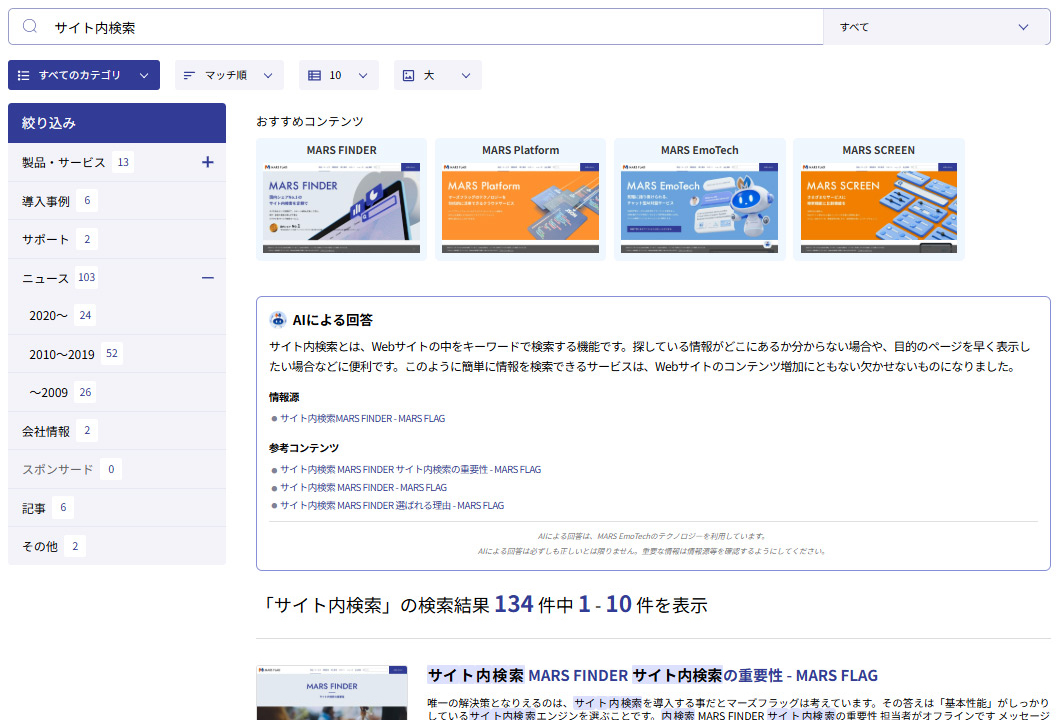1058x720 pixels.
Task: Collapse ニュース with the minus icon
Action: tap(208, 277)
